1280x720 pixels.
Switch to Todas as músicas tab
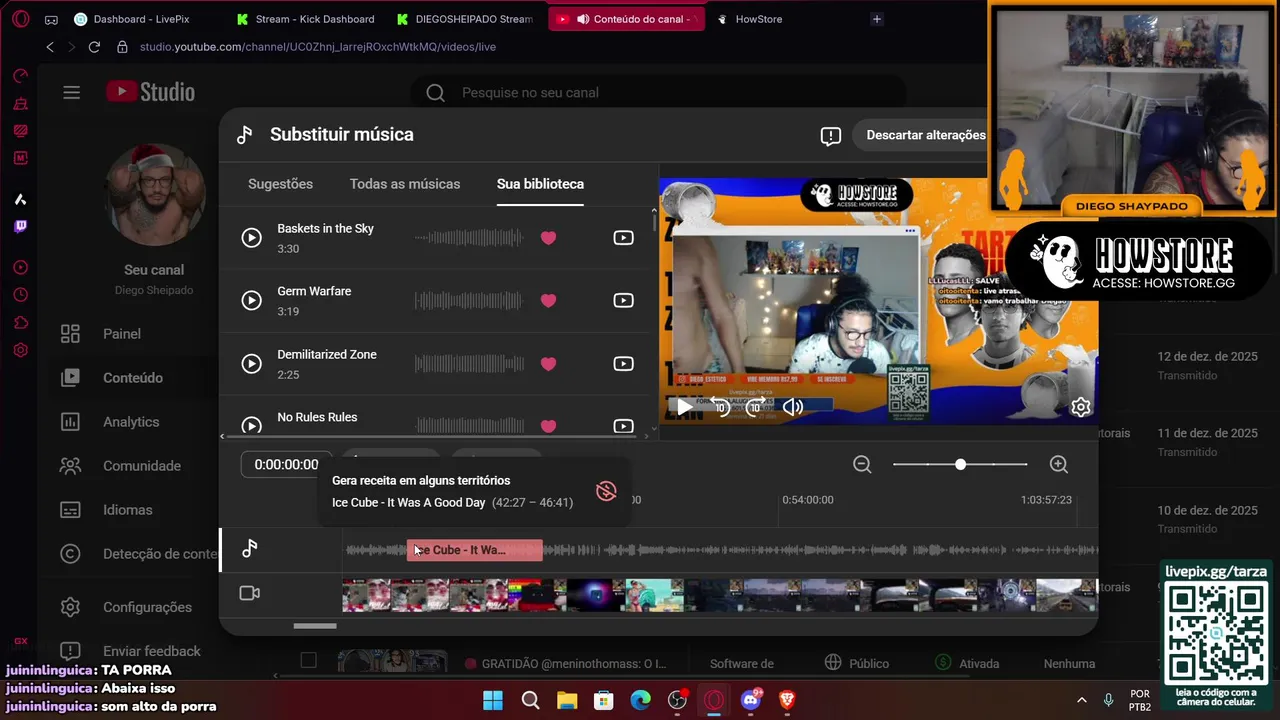pyautogui.click(x=405, y=184)
